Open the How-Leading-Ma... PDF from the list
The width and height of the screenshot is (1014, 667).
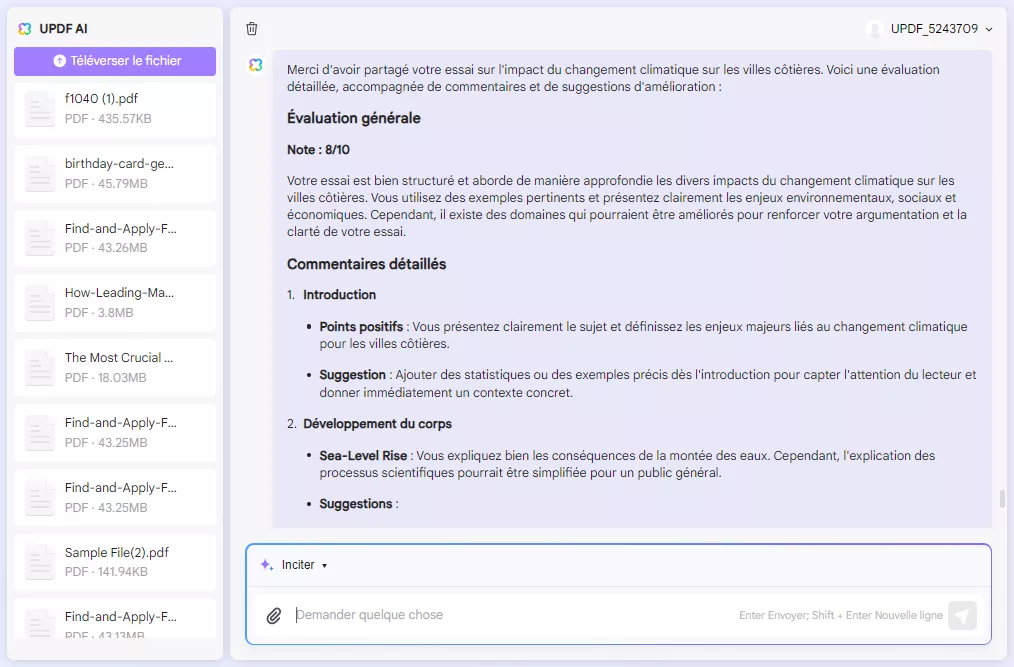point(39,303)
